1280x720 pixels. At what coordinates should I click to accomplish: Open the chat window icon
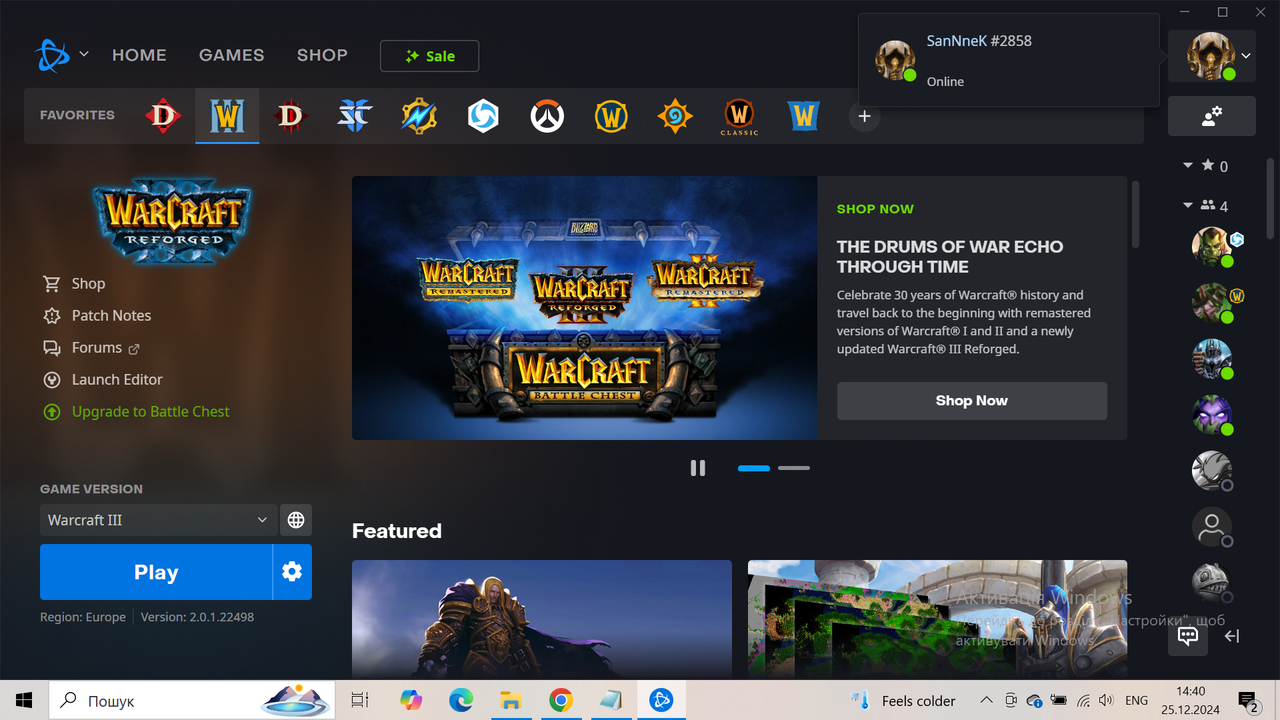pyautogui.click(x=1188, y=636)
